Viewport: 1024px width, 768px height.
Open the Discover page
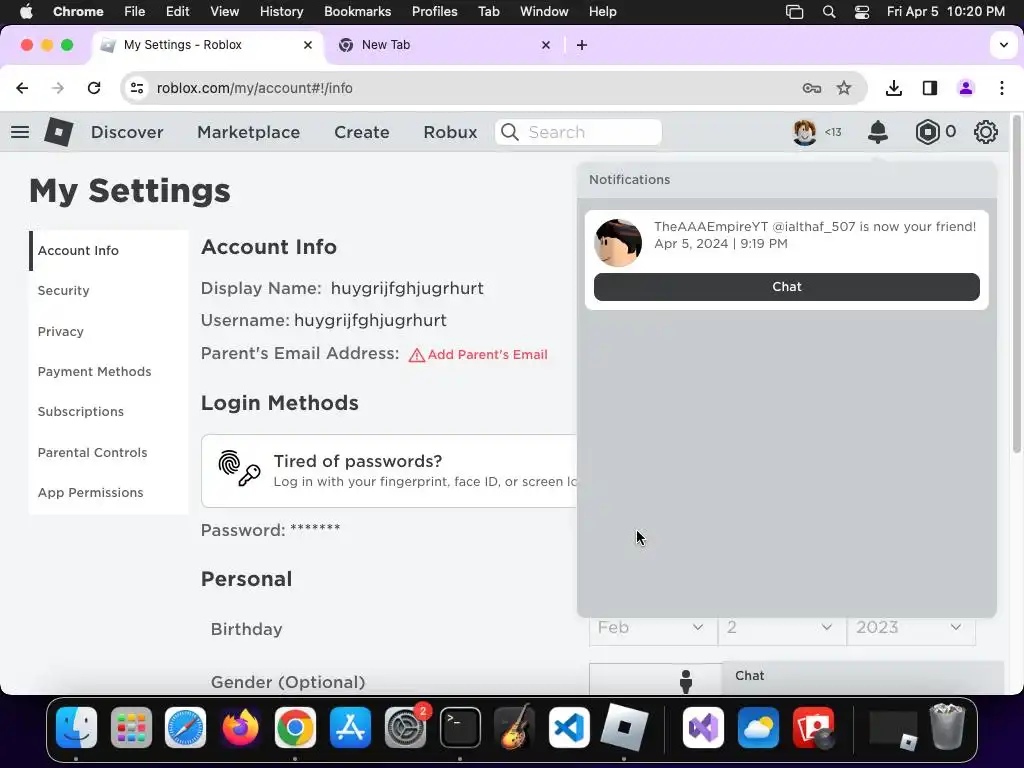point(127,132)
